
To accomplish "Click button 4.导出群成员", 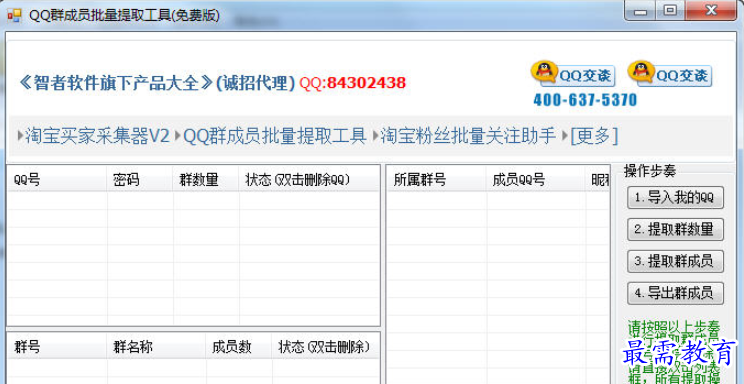I will pos(676,293).
